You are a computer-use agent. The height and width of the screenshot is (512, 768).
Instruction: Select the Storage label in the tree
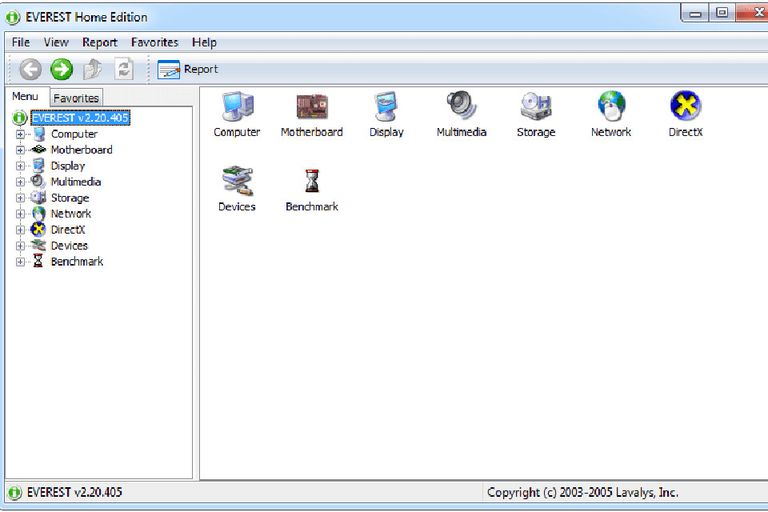click(x=70, y=198)
